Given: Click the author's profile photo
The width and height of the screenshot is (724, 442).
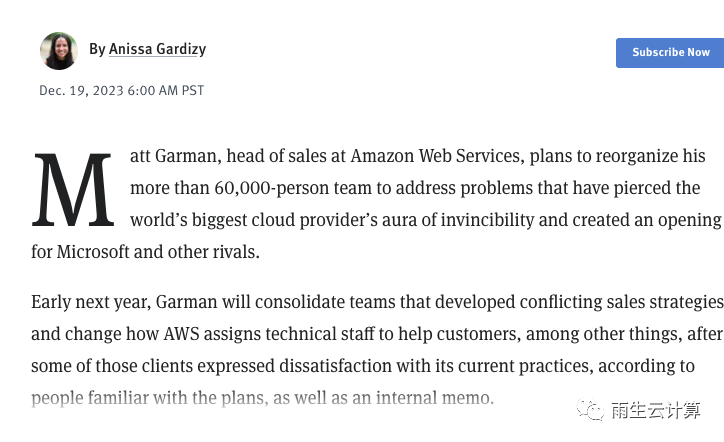Looking at the screenshot, I should coord(59,50).
